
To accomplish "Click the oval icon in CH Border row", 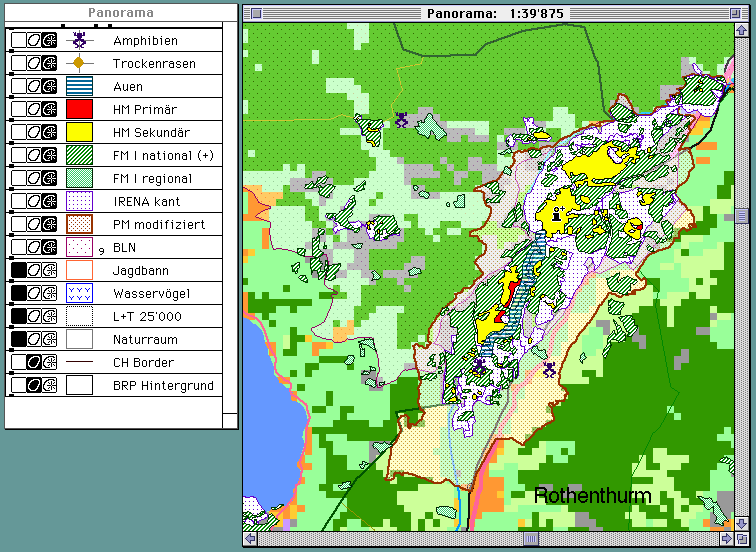I will point(33,362).
